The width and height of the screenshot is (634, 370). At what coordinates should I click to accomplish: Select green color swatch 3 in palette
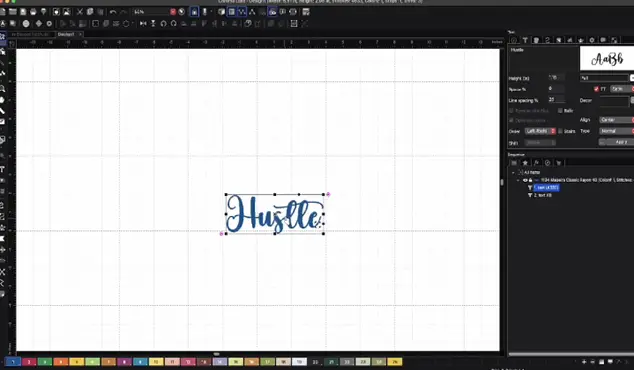(x=45, y=362)
